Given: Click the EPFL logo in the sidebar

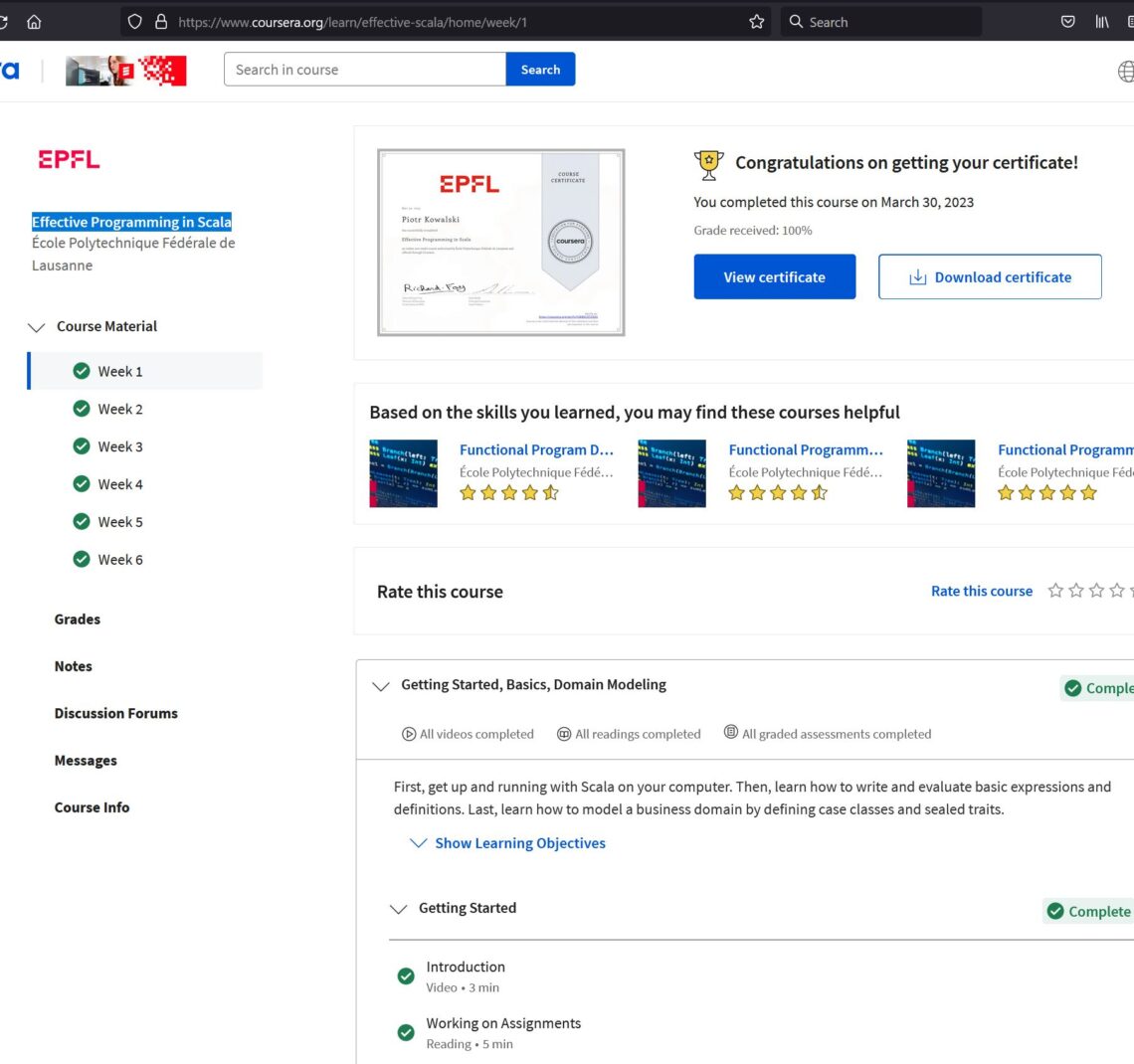Looking at the screenshot, I should point(69,159).
